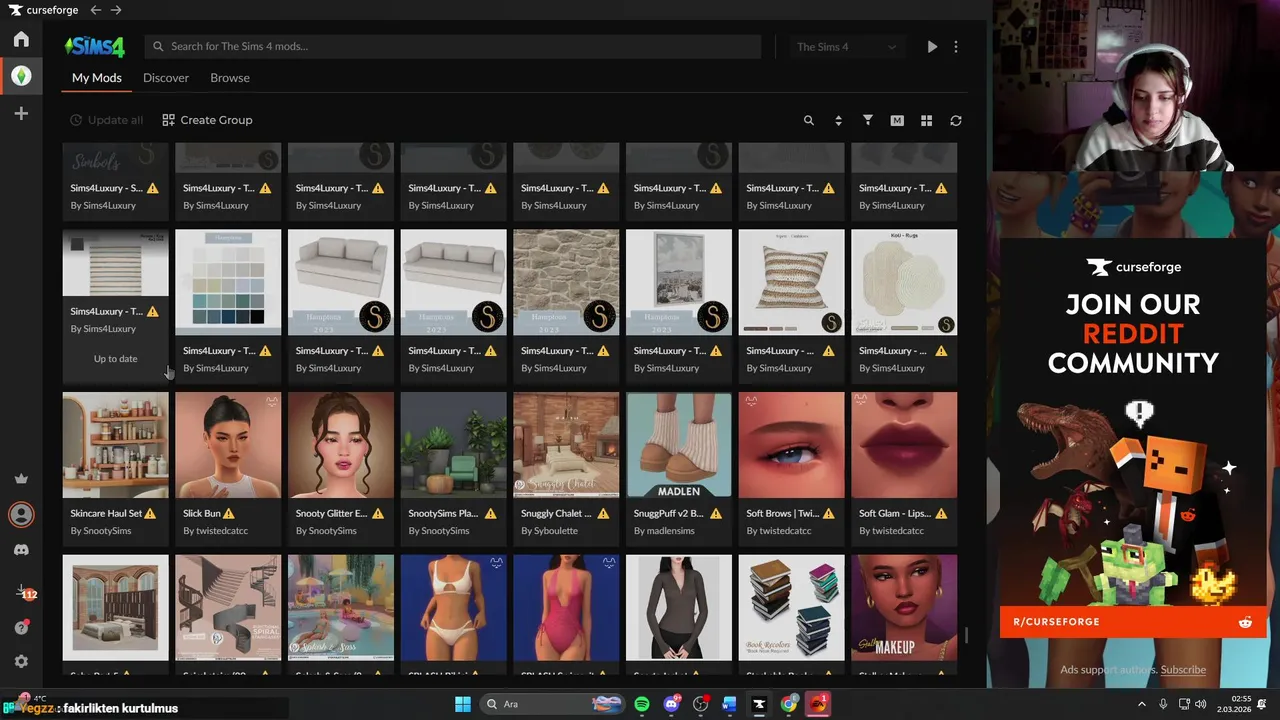The width and height of the screenshot is (1280, 720).
Task: Switch to the Discover tab
Action: tap(166, 78)
